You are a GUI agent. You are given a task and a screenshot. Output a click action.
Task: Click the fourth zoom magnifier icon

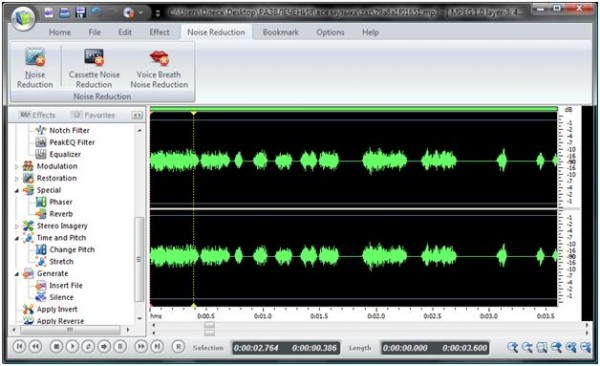(556, 347)
